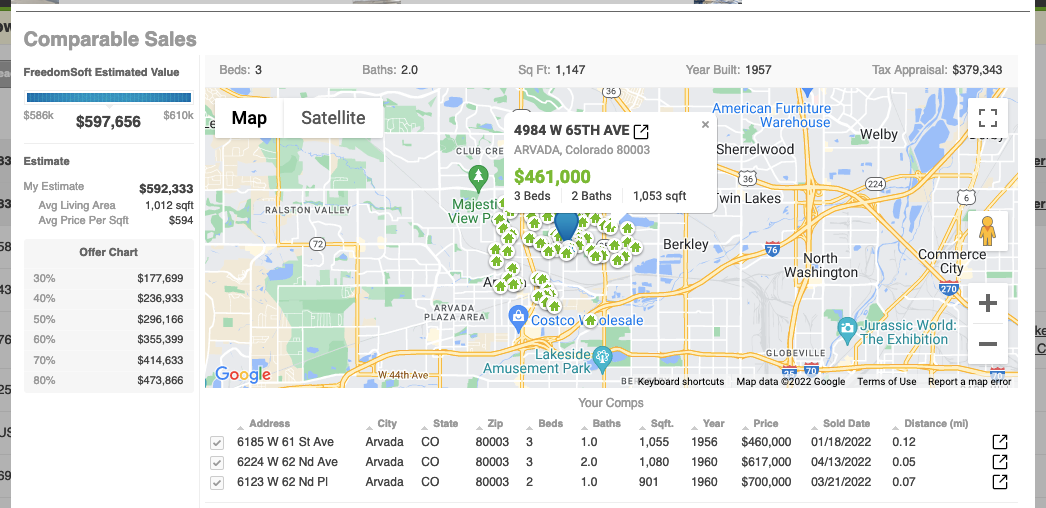Click the FreedomSoft estimated value range bar
The width and height of the screenshot is (1046, 508).
(x=108, y=98)
